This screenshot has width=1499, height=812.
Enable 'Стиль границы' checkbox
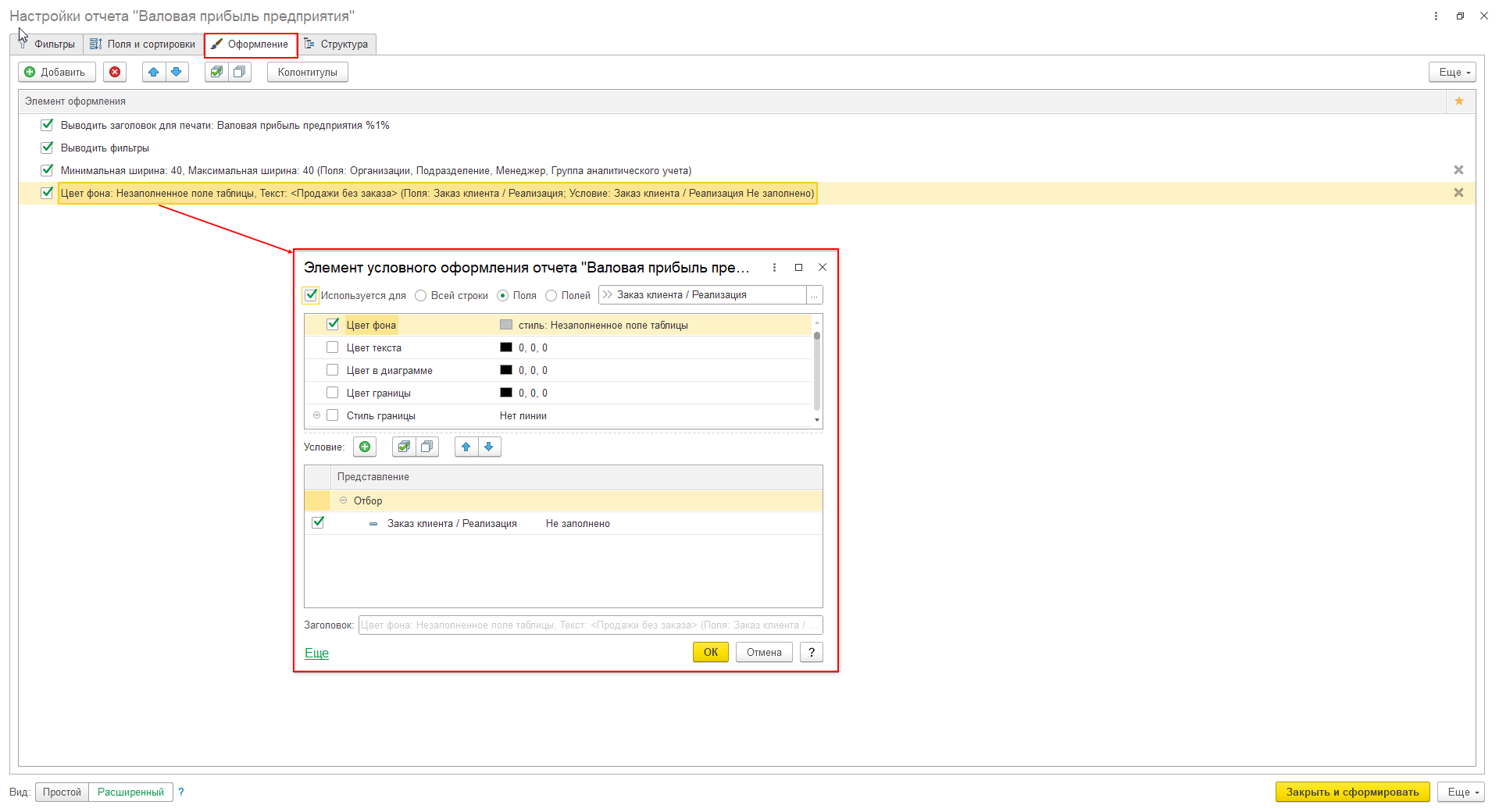(x=333, y=415)
